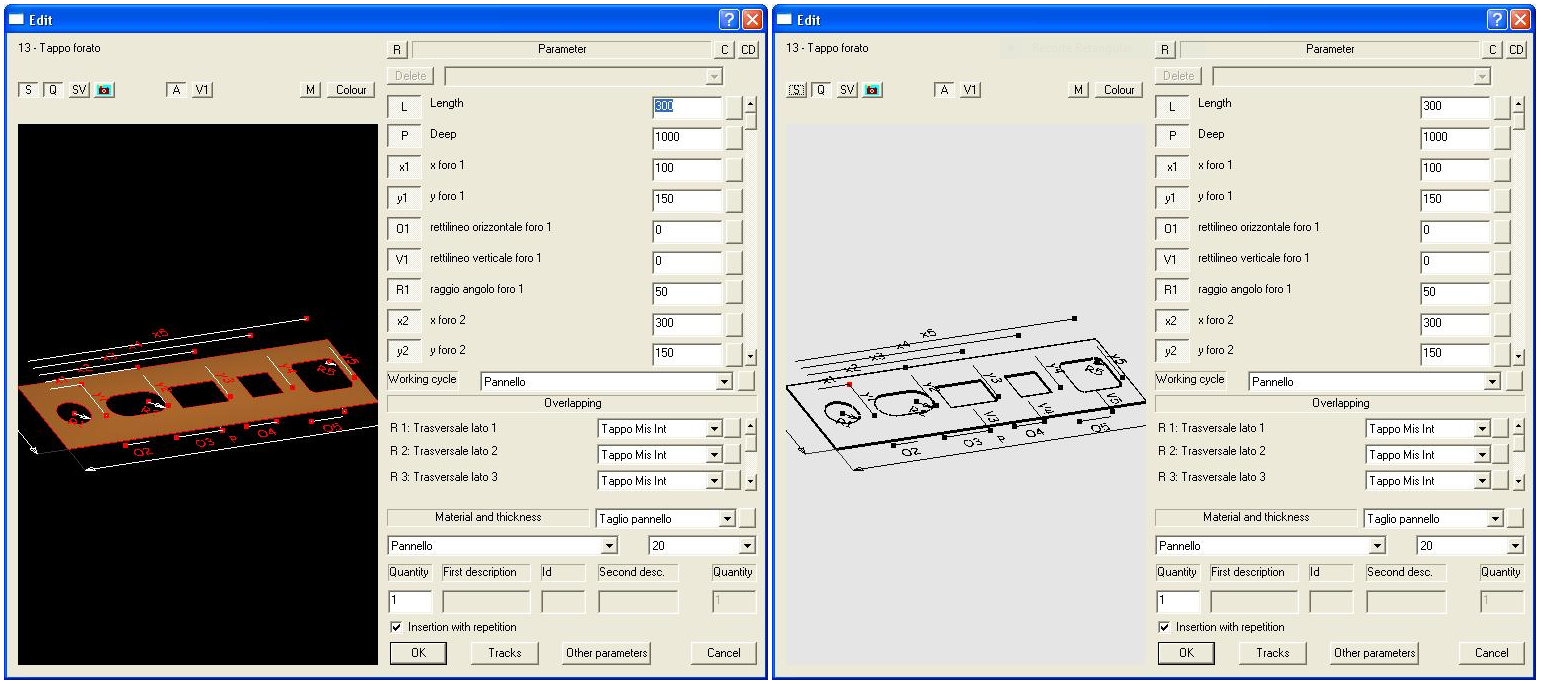The width and height of the screenshot is (1541, 684).
Task: Click y1 parameter button in left window
Action: coord(404,199)
